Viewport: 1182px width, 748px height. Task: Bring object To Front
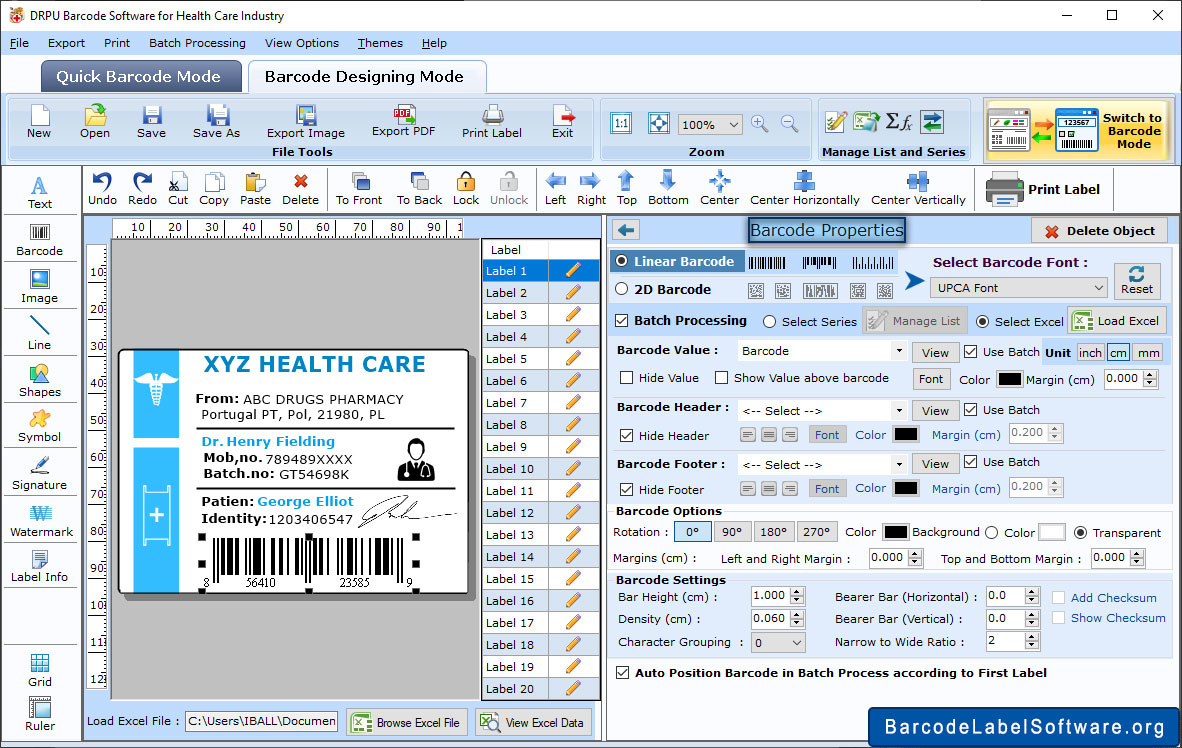tap(359, 189)
